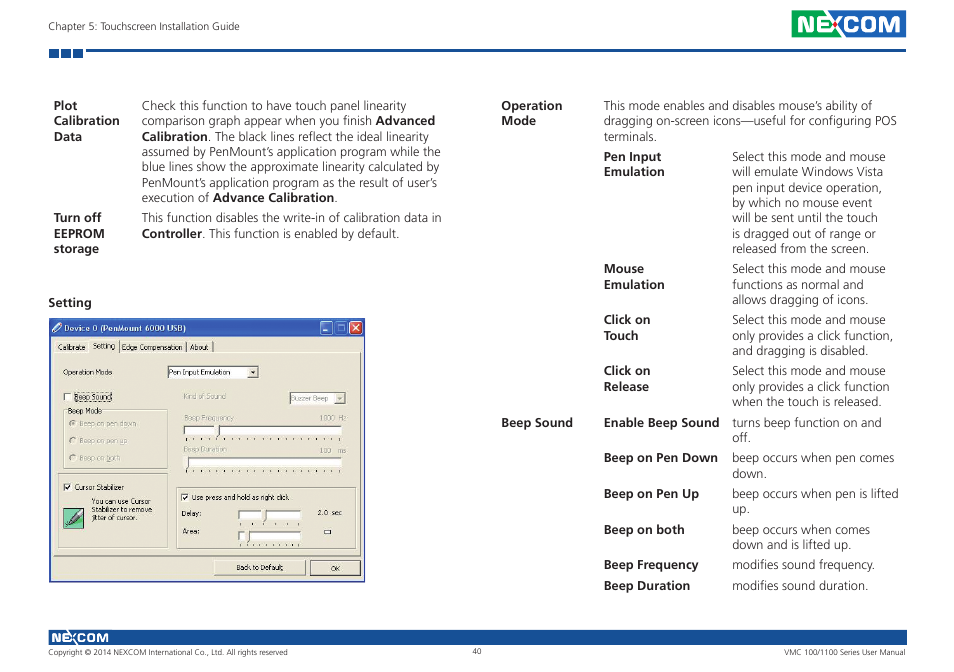The width and height of the screenshot is (954, 672).
Task: Click the Beep Duration slider thumb
Action: point(188,464)
